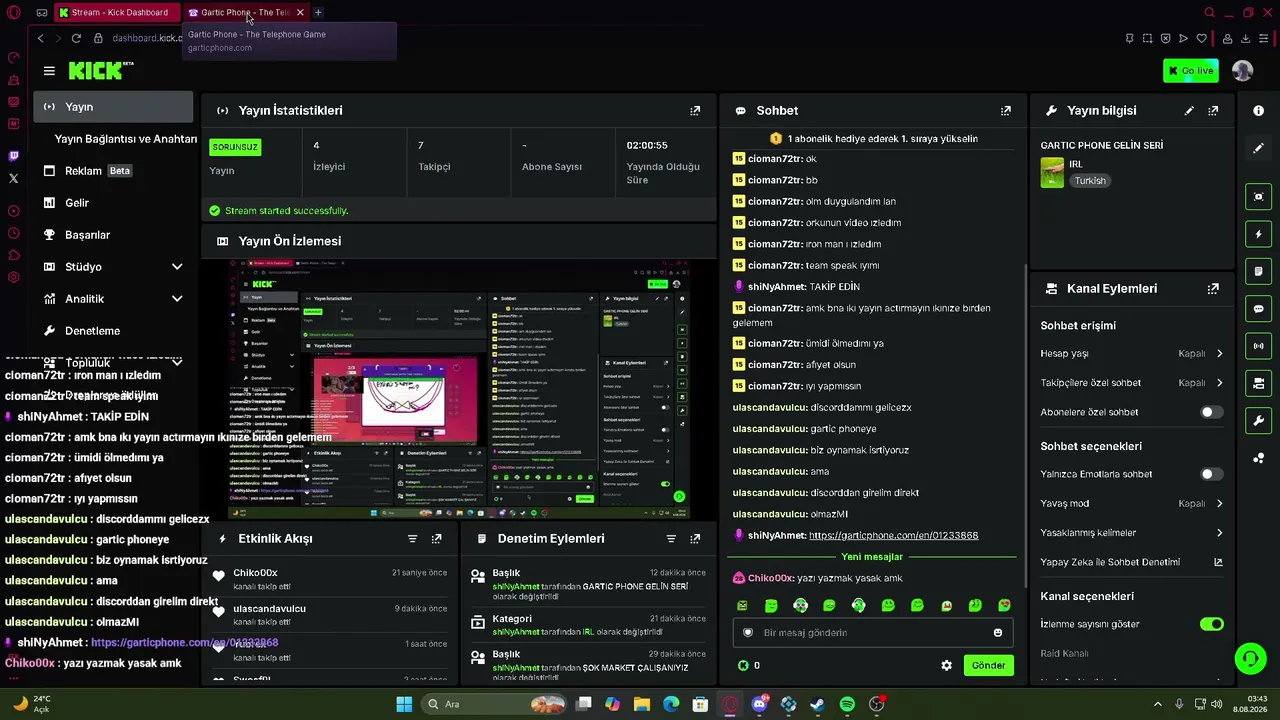The image size is (1280, 720).
Task: Open Denetleme menu item
Action: pos(113,331)
